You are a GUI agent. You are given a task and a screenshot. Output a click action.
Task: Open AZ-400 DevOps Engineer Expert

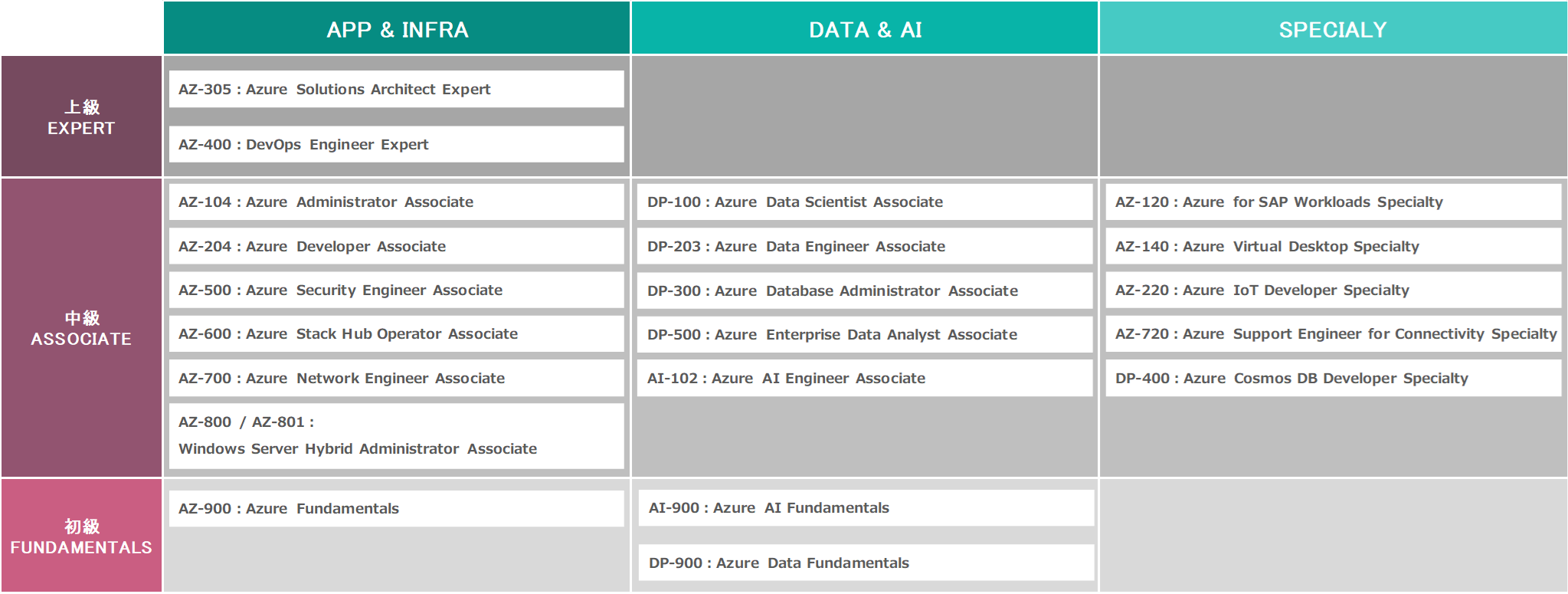click(396, 144)
